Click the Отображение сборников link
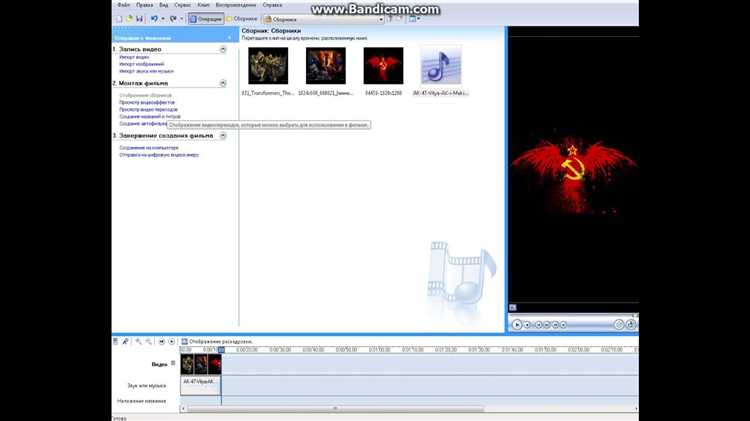The image size is (750, 421). pyautogui.click(x=145, y=95)
